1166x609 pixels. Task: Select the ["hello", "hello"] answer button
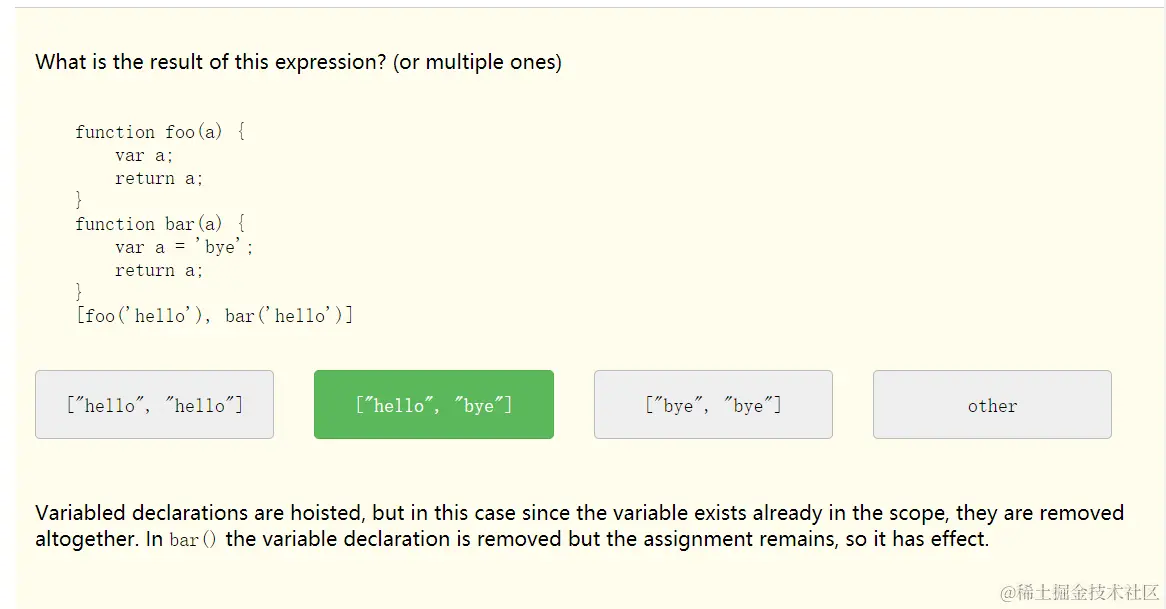click(x=154, y=405)
